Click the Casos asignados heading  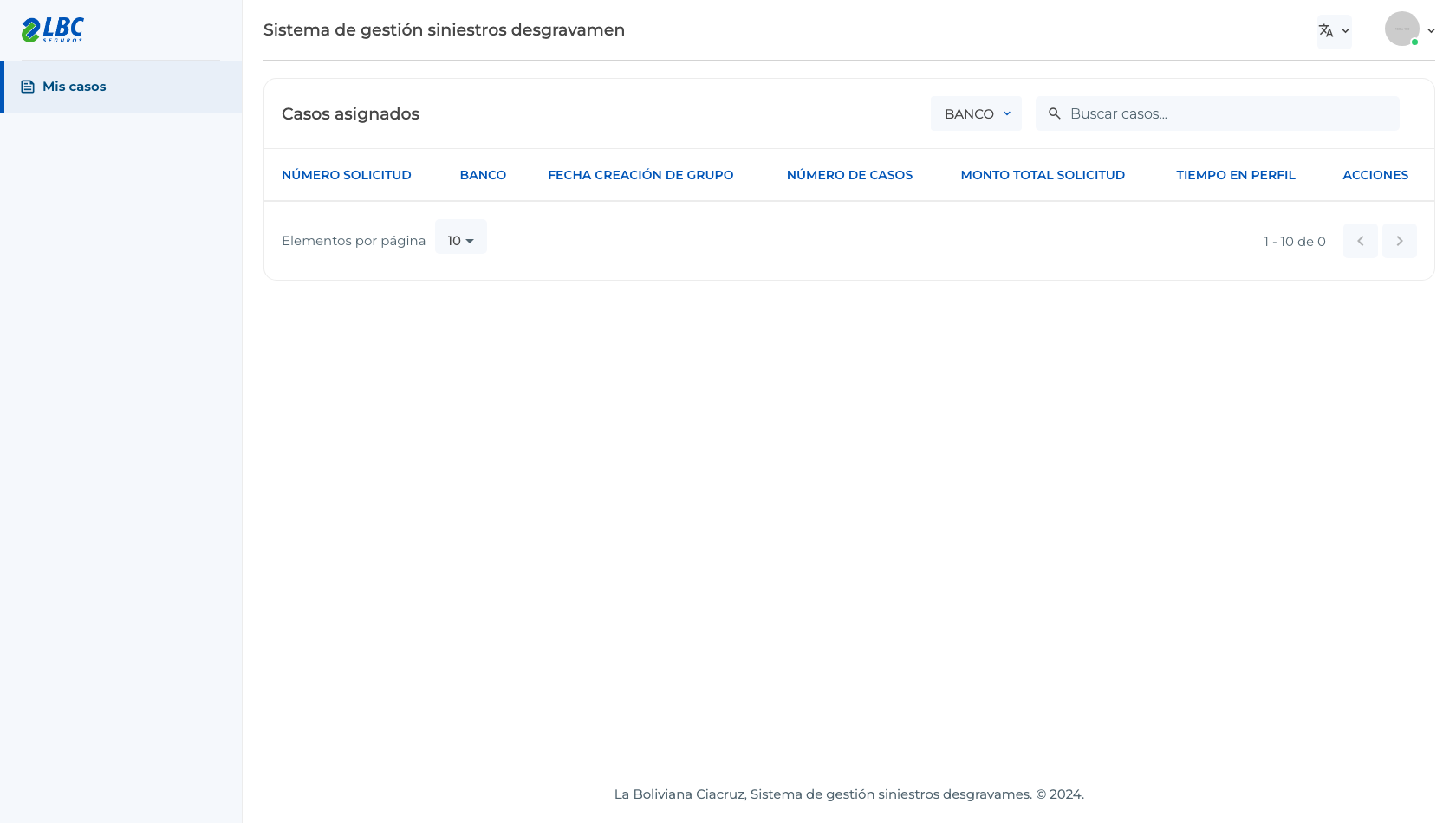(x=350, y=113)
